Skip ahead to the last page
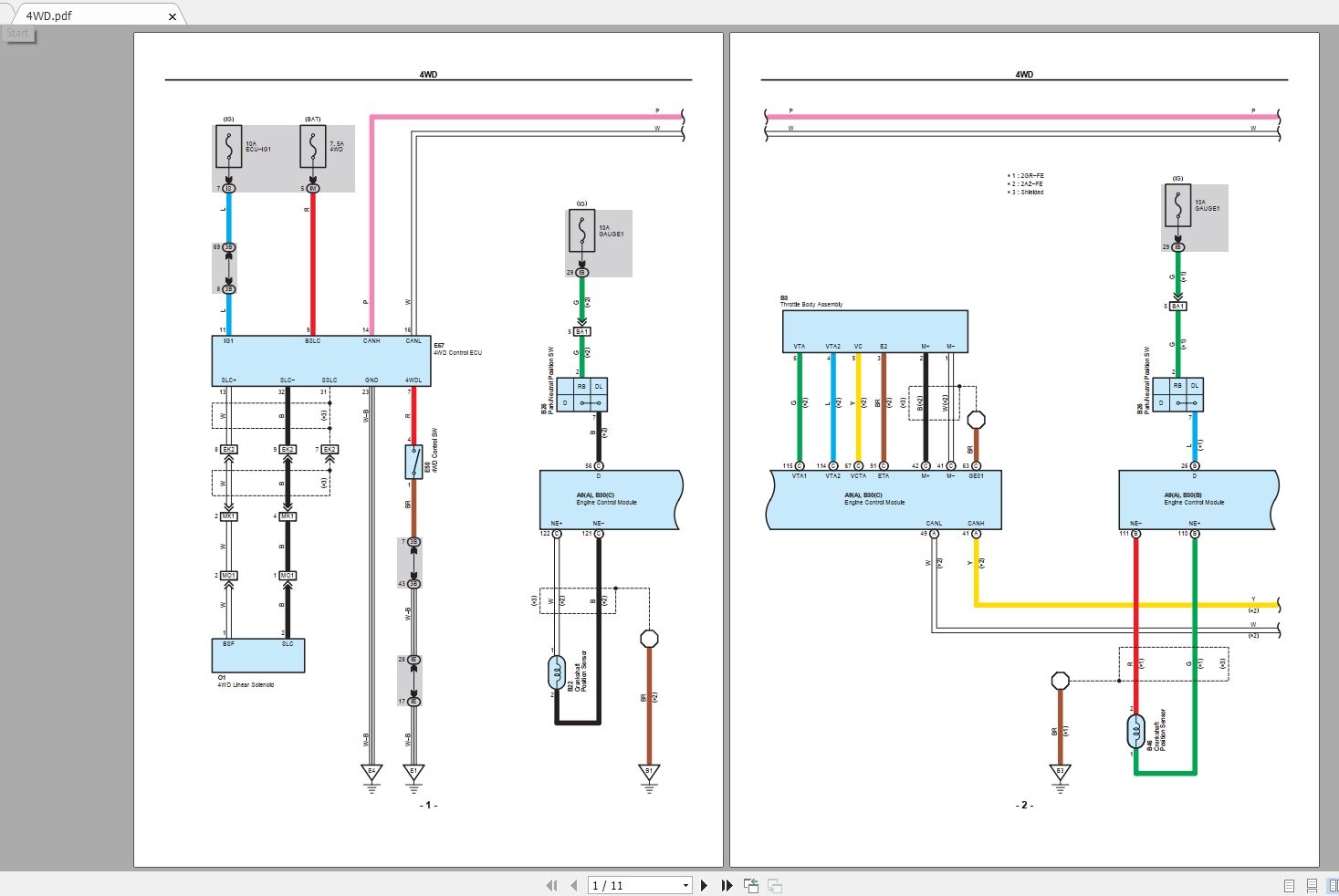Image resolution: width=1339 pixels, height=896 pixels. 726,885
